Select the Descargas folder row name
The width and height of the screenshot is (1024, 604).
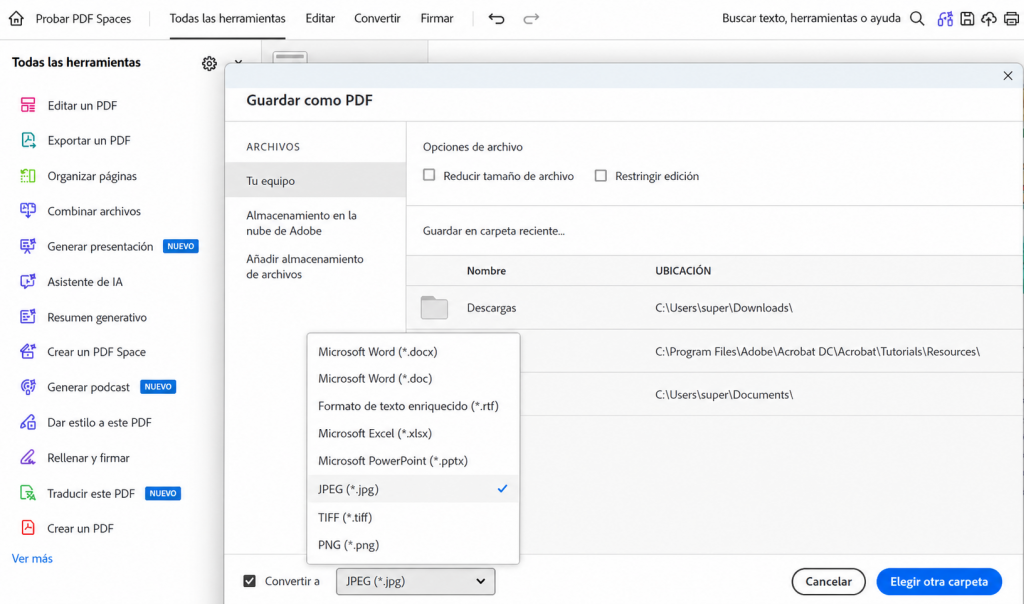coord(491,308)
